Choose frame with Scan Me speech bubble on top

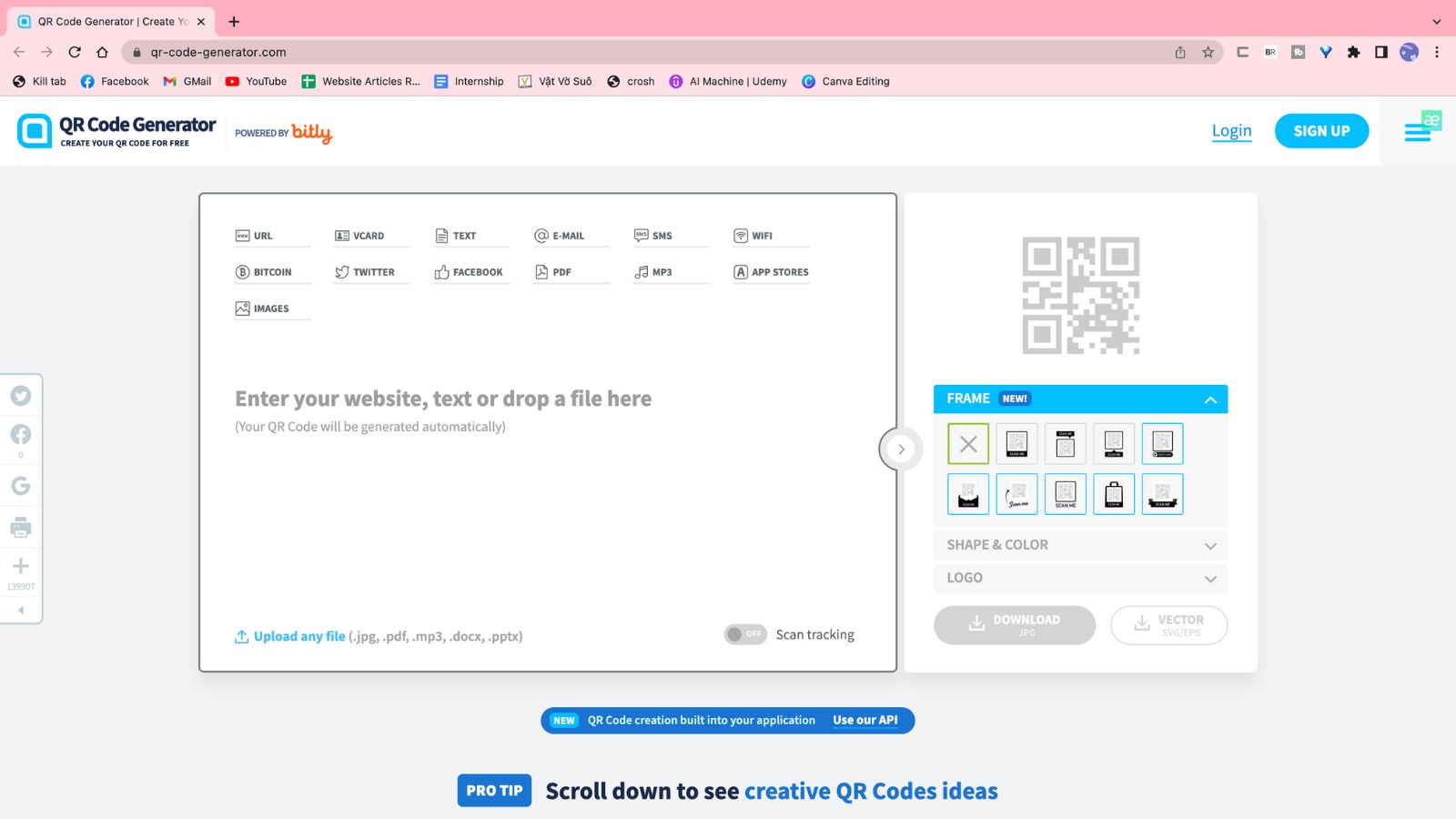[1066, 444]
